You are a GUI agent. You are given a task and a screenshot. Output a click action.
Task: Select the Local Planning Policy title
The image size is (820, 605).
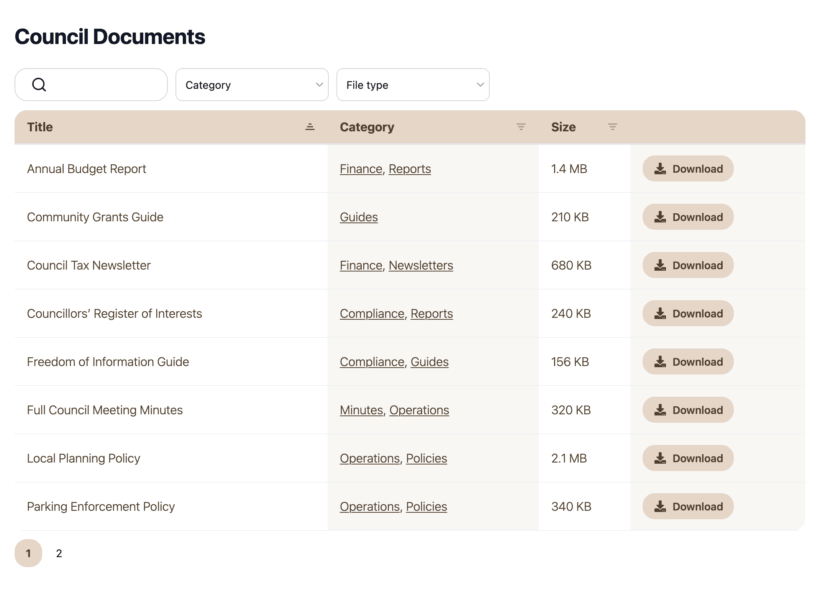pos(84,459)
